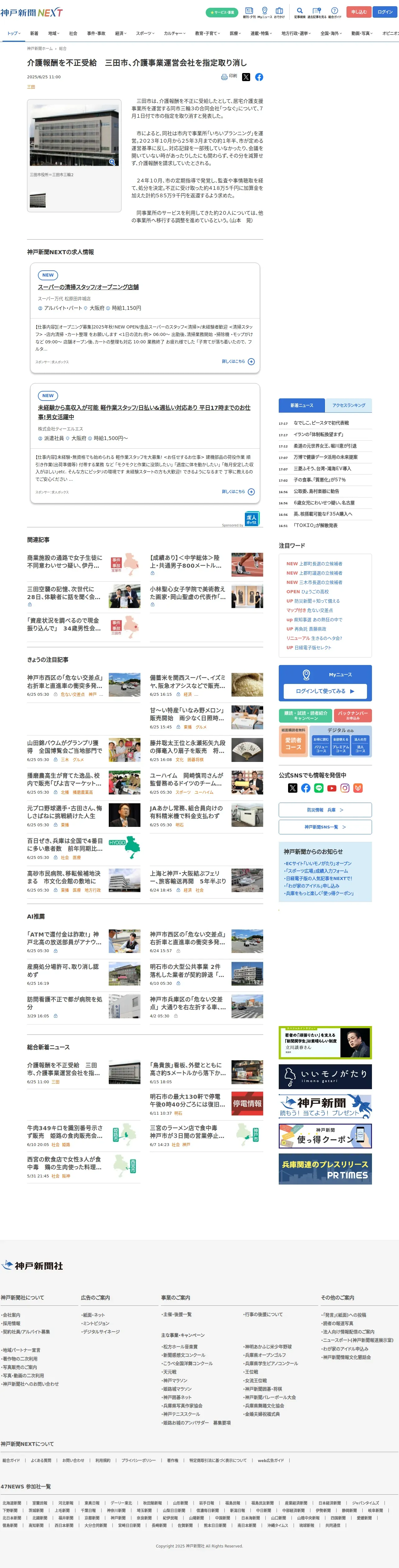Open 停電情報 red thumbnail

[247, 1103]
